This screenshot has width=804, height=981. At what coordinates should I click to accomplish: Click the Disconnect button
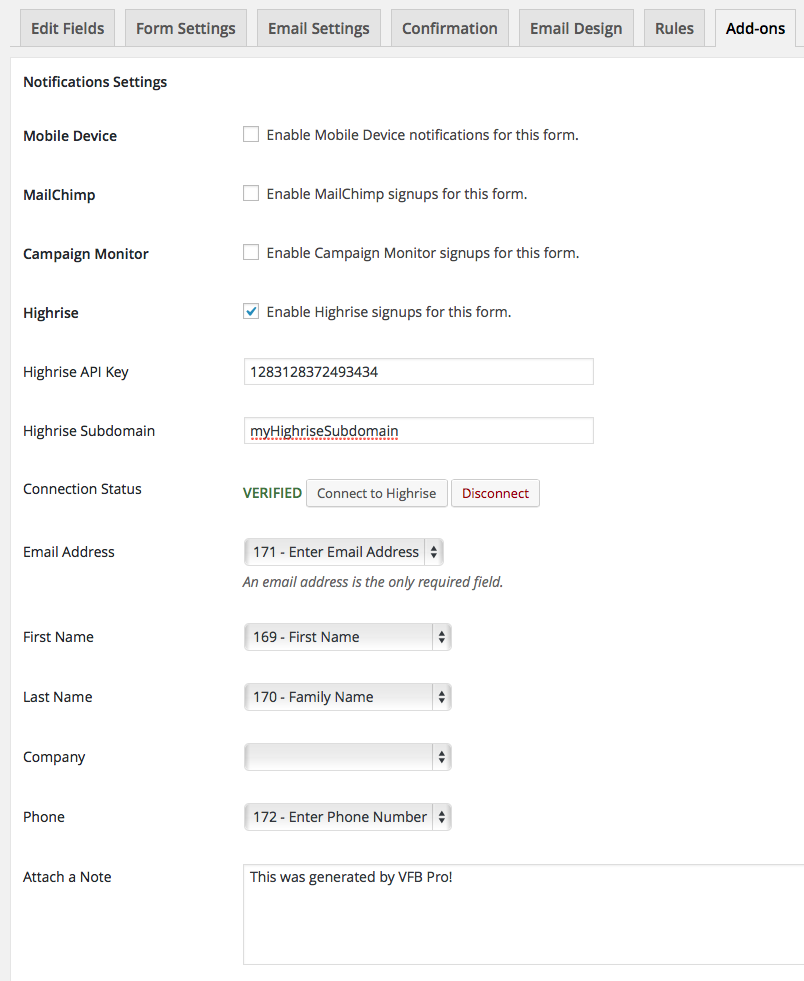[x=496, y=493]
